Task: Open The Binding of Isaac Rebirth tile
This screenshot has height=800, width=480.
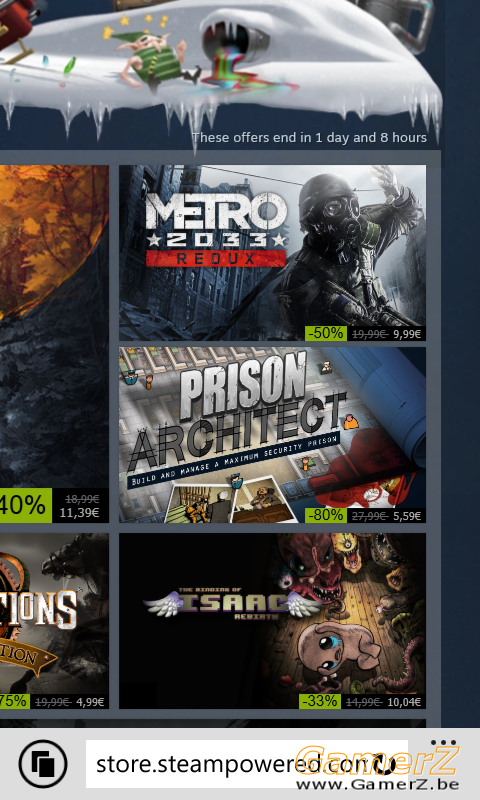Action: (x=272, y=621)
